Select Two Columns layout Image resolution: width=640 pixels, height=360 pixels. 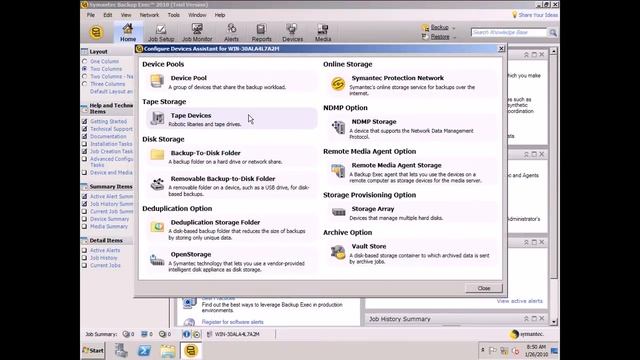[x=84, y=69]
